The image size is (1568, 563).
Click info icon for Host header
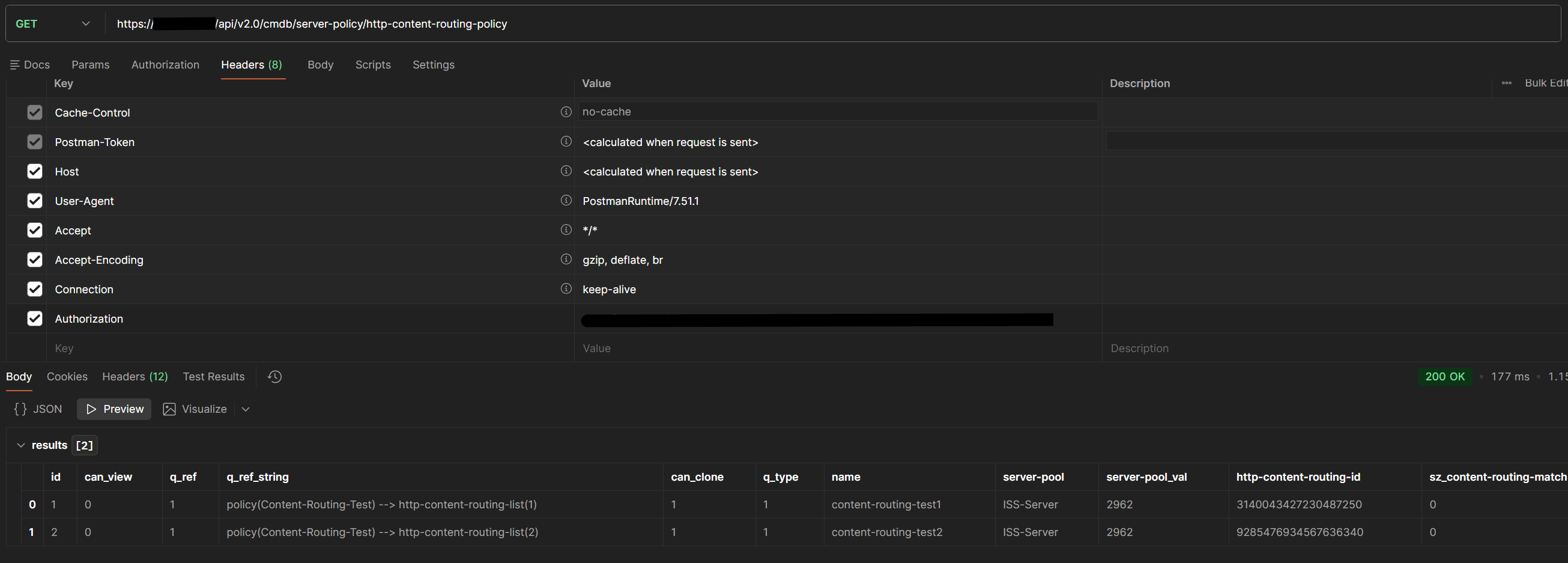[x=566, y=171]
